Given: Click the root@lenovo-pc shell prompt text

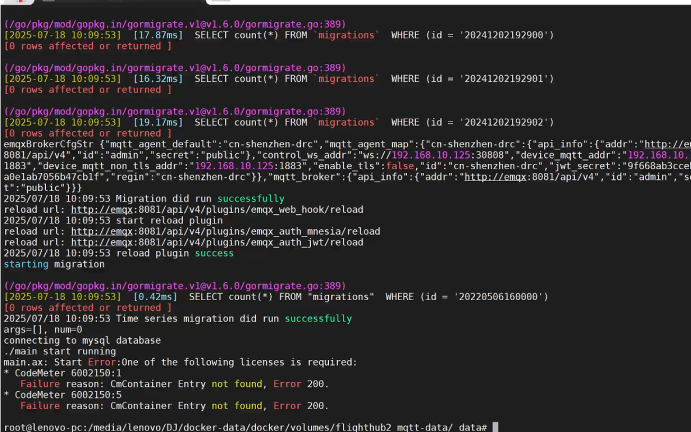Looking at the screenshot, I should (x=245, y=427).
